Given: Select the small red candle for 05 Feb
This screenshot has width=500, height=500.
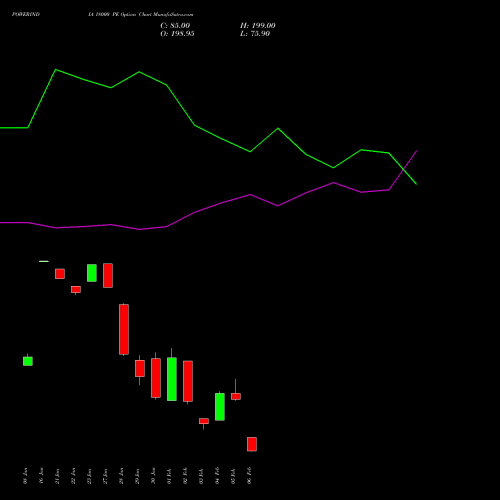Looking at the screenshot, I should 236,396.
